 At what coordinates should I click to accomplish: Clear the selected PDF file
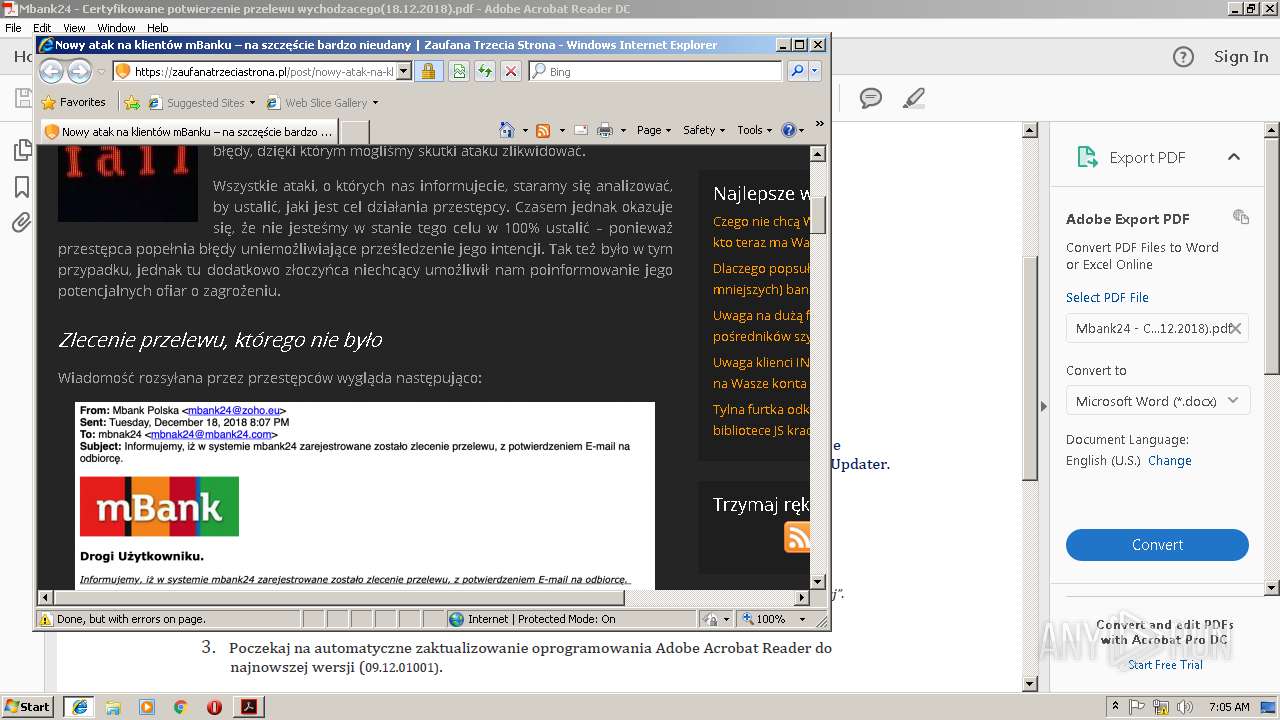click(1236, 328)
